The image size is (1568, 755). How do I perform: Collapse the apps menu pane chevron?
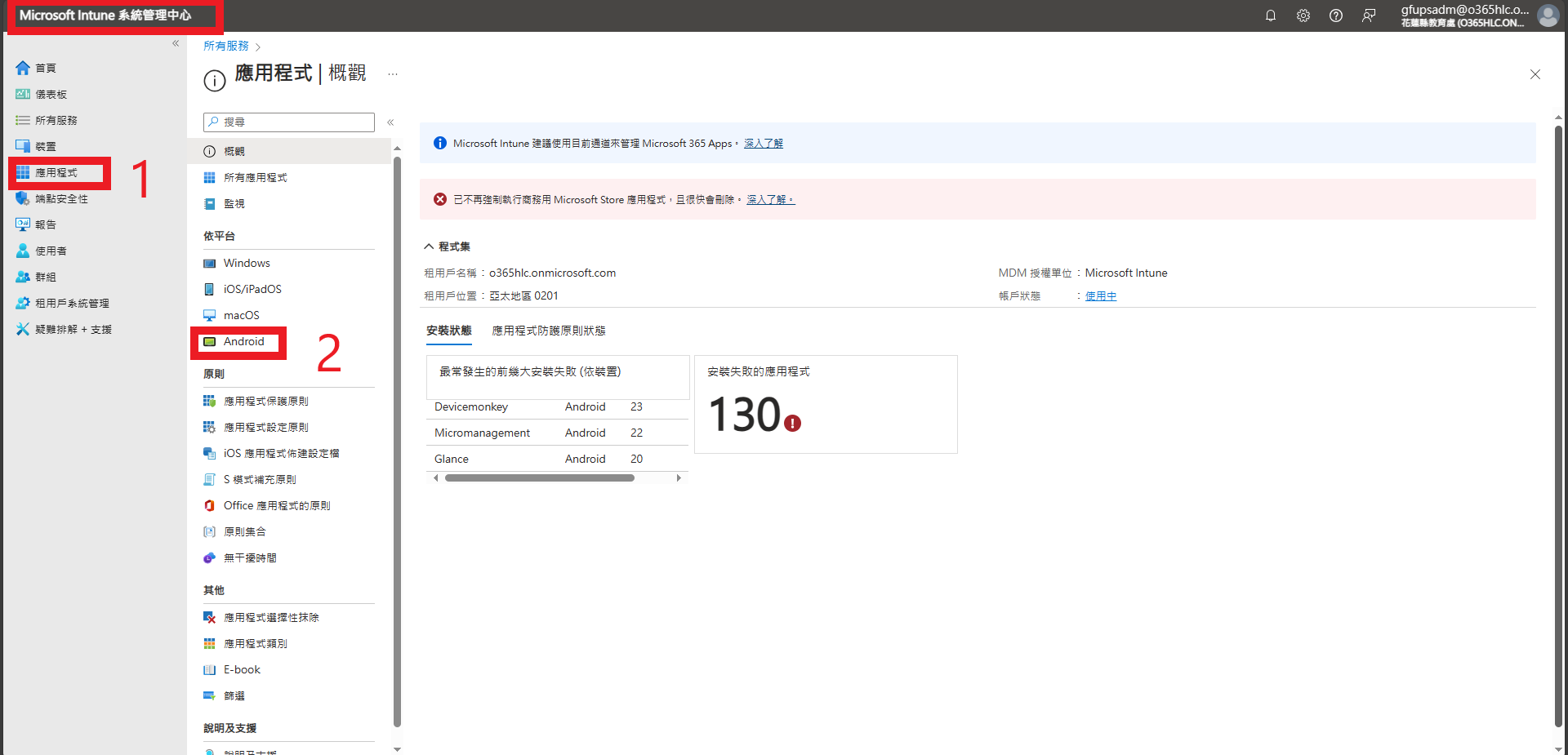pos(390,122)
